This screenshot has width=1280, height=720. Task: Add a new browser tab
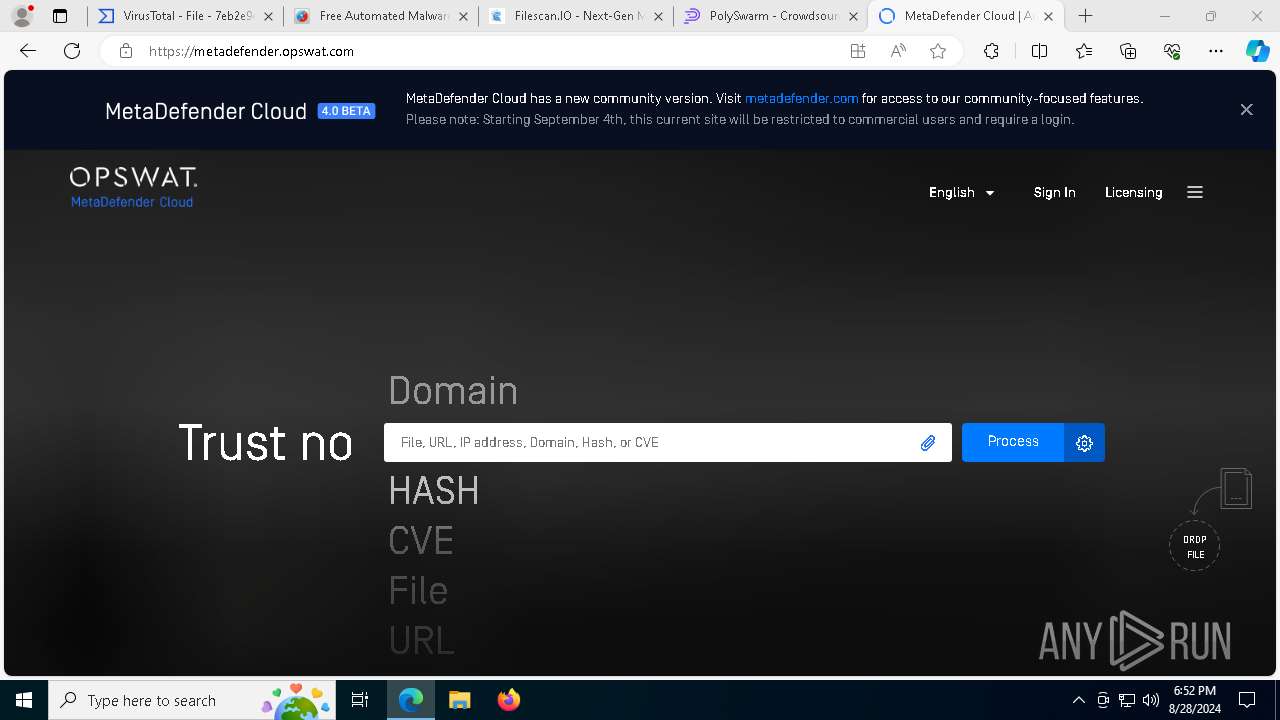coord(1085,16)
